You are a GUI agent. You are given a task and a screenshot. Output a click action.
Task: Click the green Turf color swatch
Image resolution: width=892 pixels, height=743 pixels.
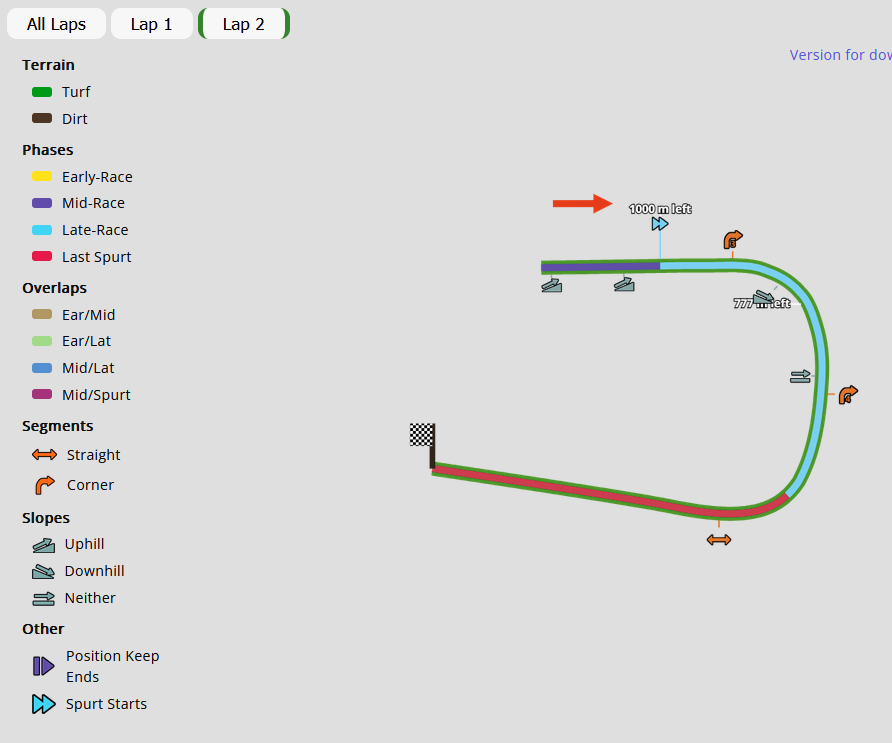(x=42, y=92)
